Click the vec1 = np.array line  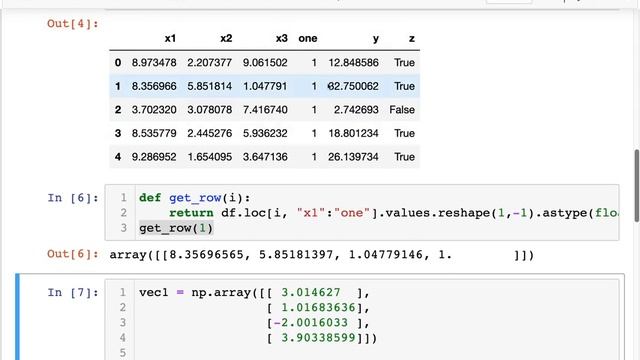[254, 293]
